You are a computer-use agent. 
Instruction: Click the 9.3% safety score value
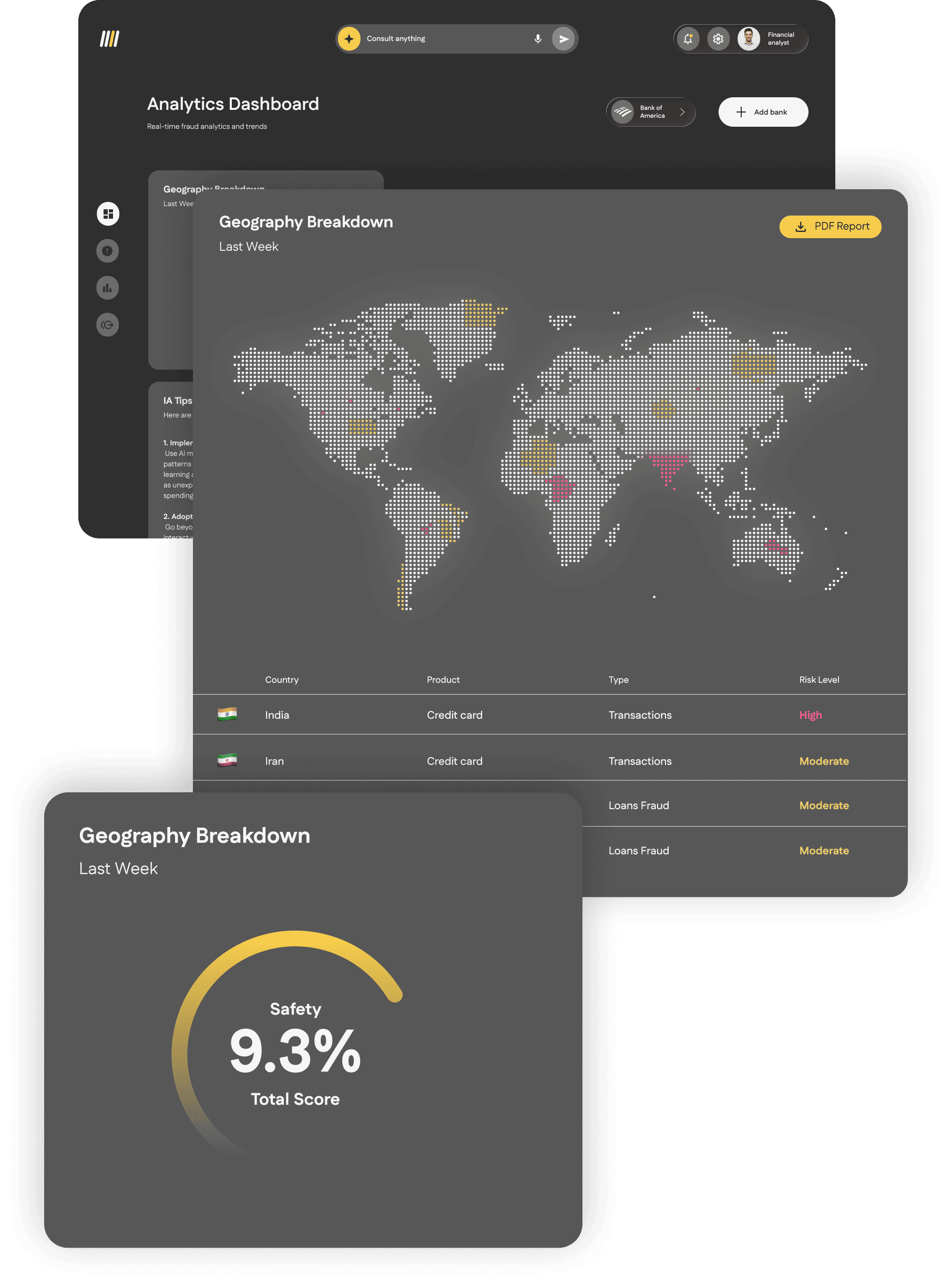(295, 1051)
